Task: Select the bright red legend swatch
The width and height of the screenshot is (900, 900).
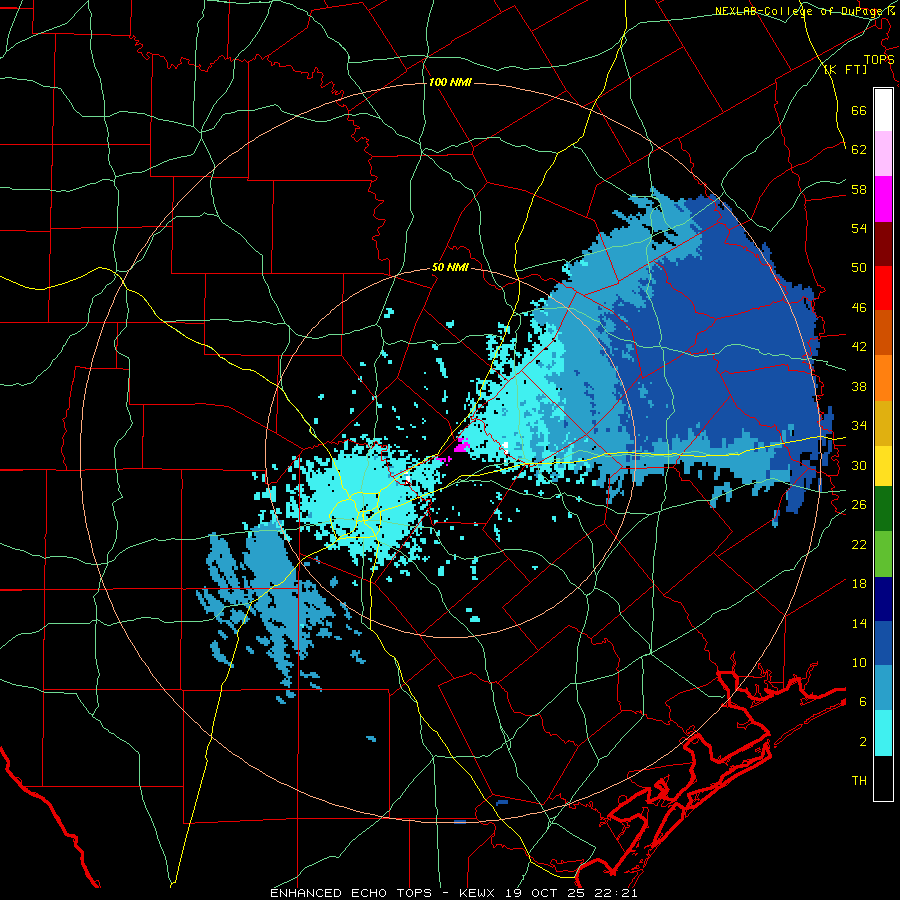Action: [883, 288]
